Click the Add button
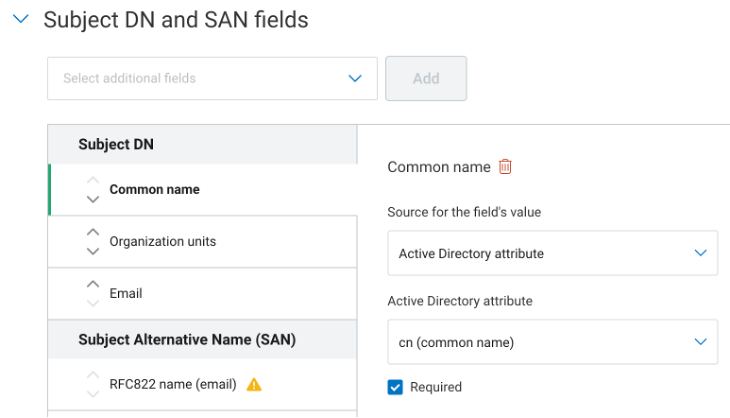The height and width of the screenshot is (418, 730). click(426, 78)
